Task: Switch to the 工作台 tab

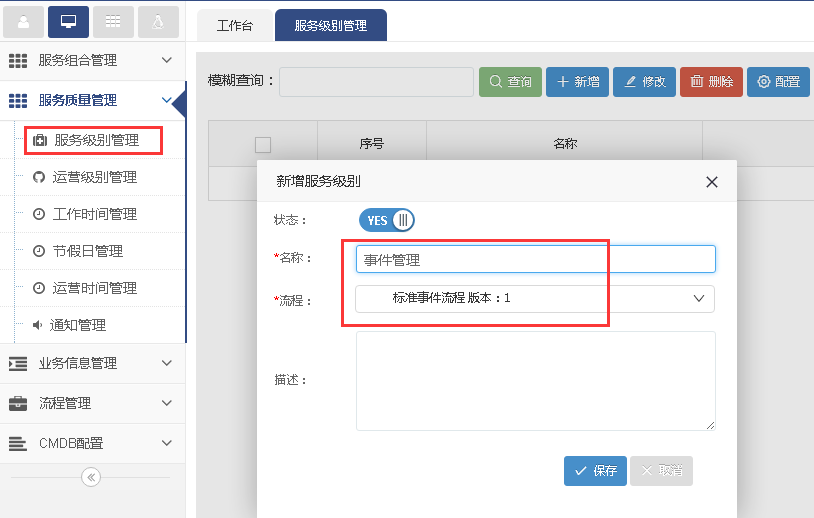Action: (234, 26)
